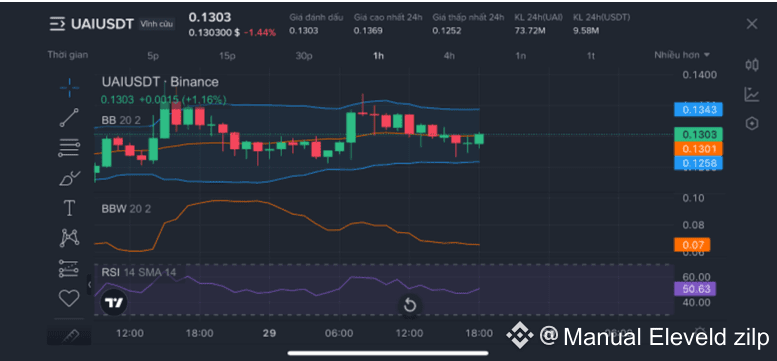Open the candlestick chart type icon
777x361 pixels.
click(752, 65)
